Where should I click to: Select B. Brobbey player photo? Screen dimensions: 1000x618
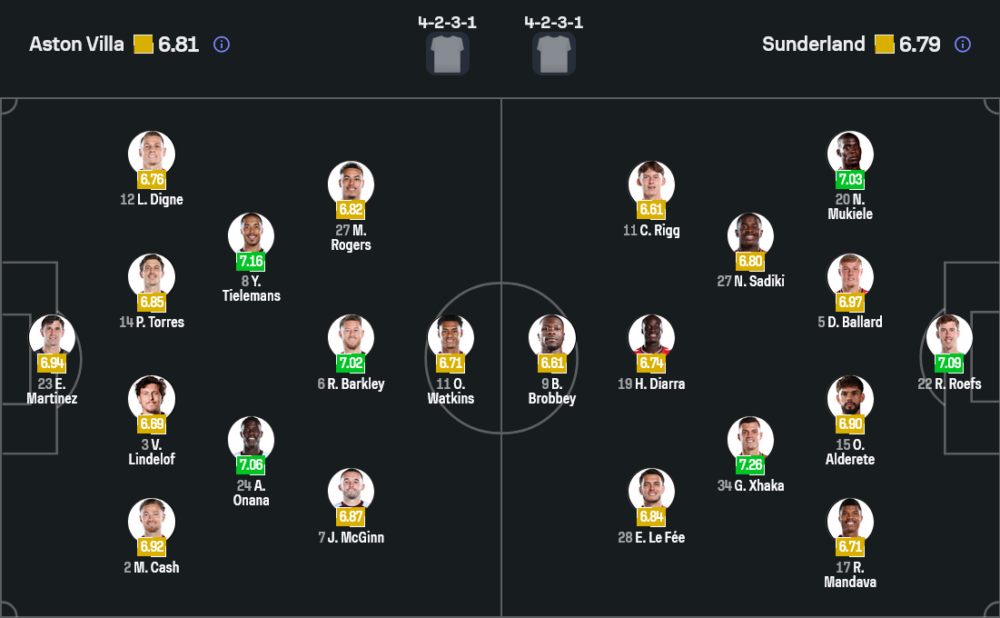(552, 337)
